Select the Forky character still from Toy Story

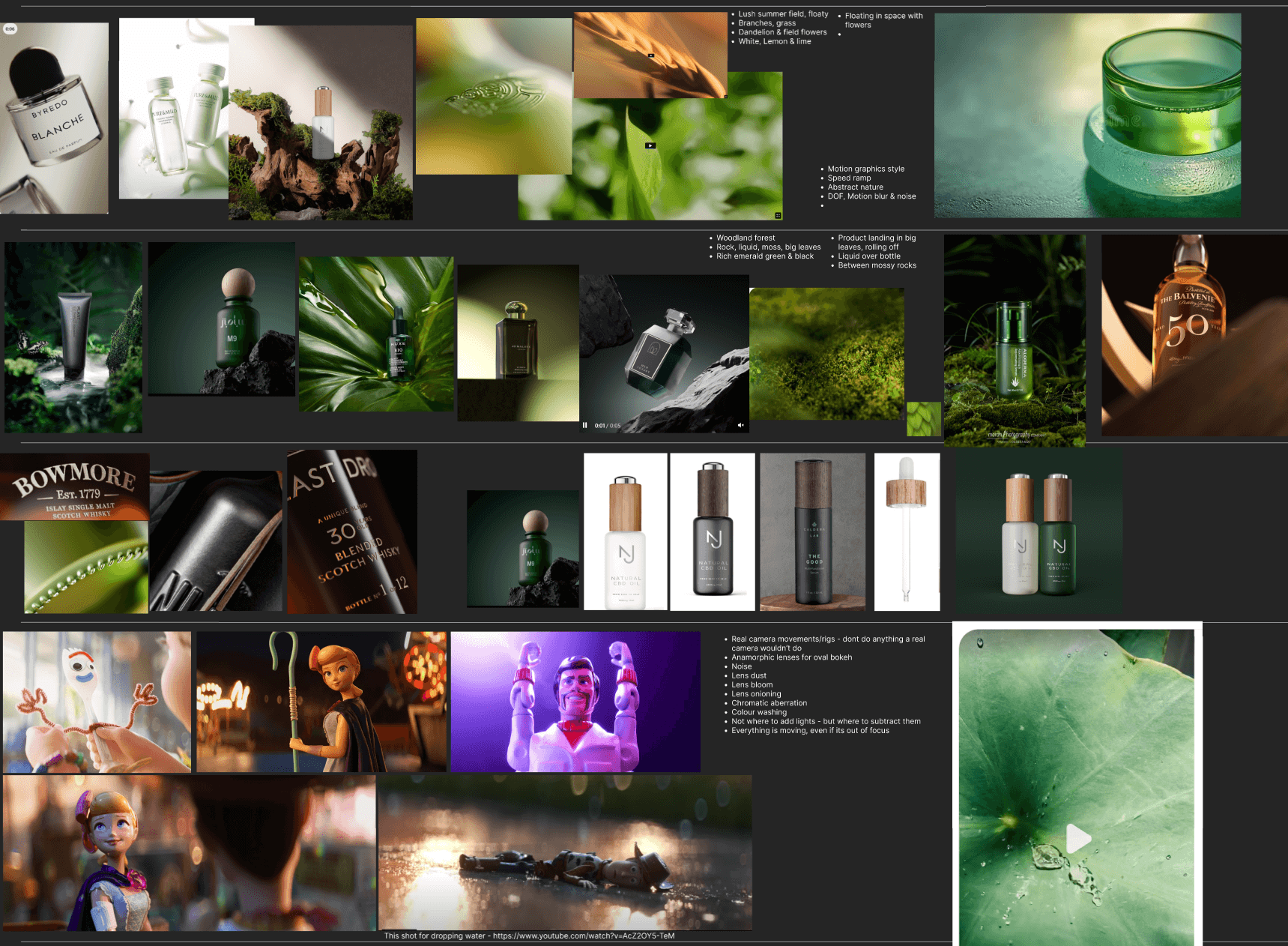[x=97, y=699]
